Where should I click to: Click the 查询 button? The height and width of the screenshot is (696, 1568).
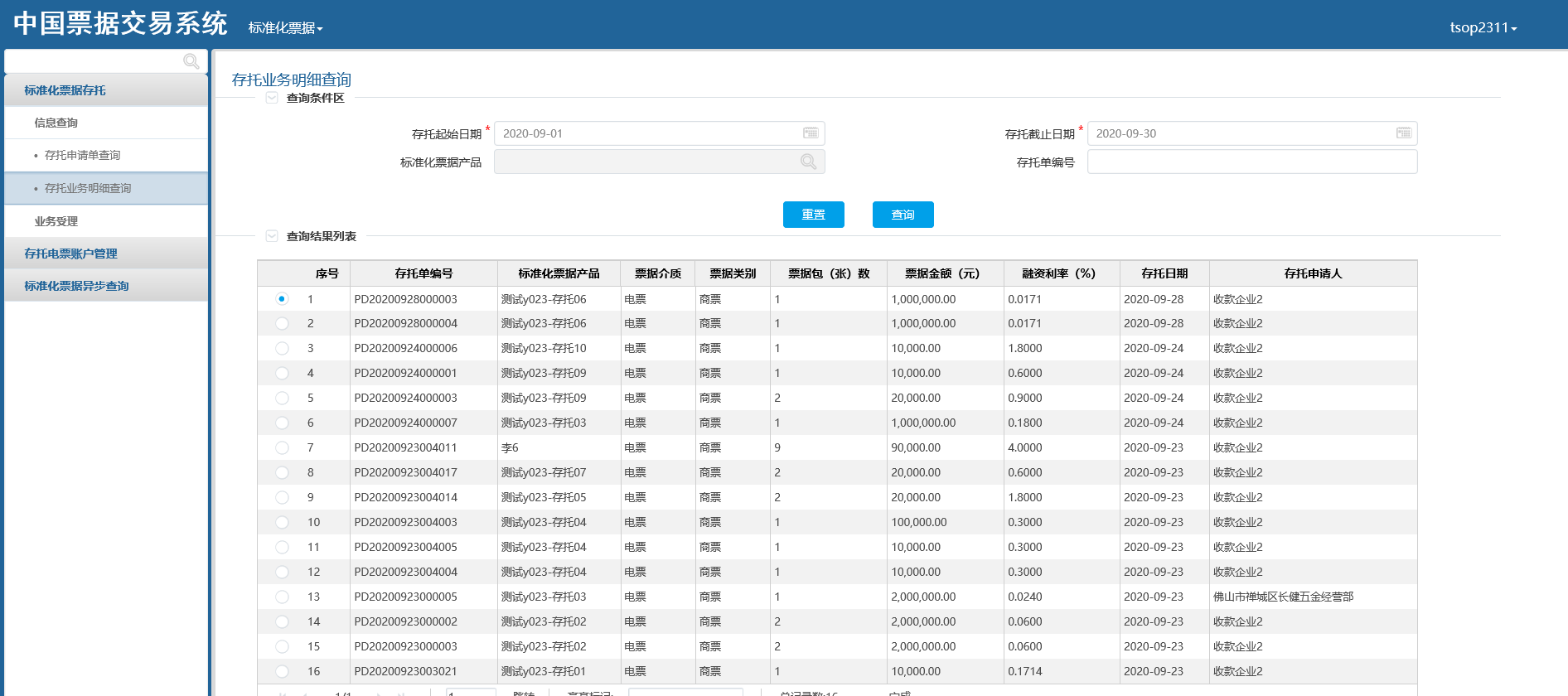click(903, 215)
